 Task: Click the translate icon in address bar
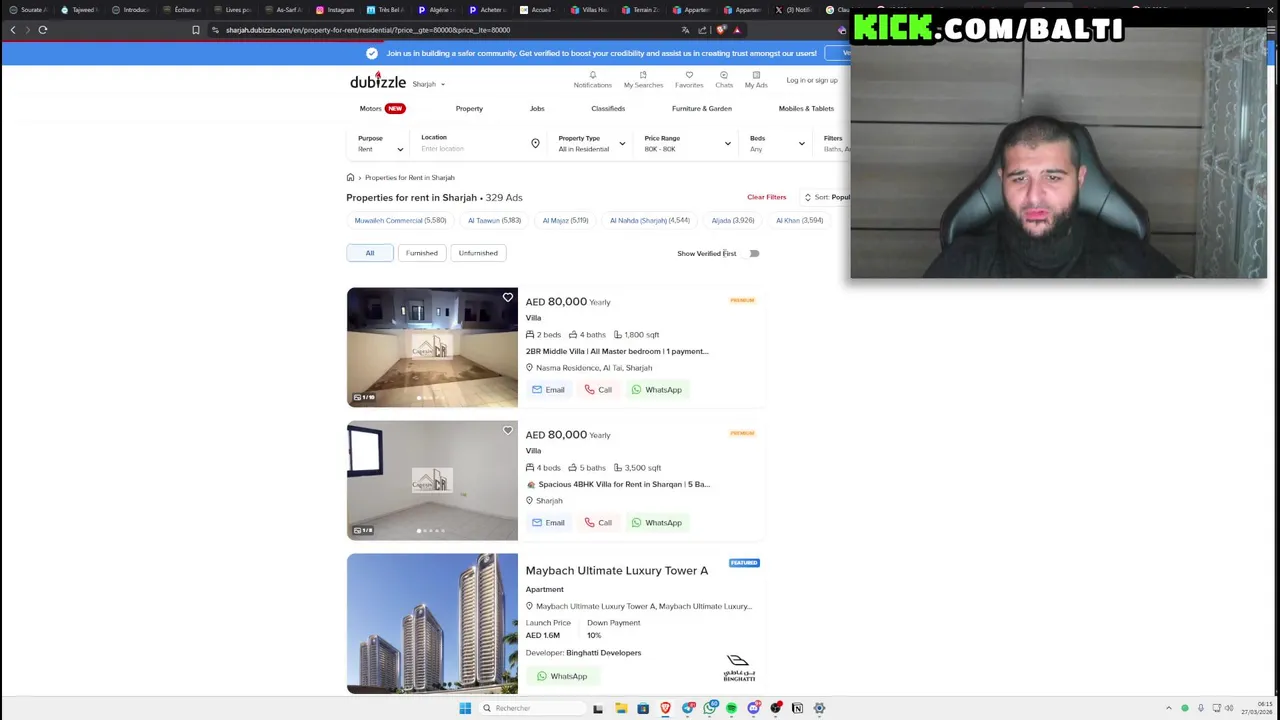pos(685,30)
